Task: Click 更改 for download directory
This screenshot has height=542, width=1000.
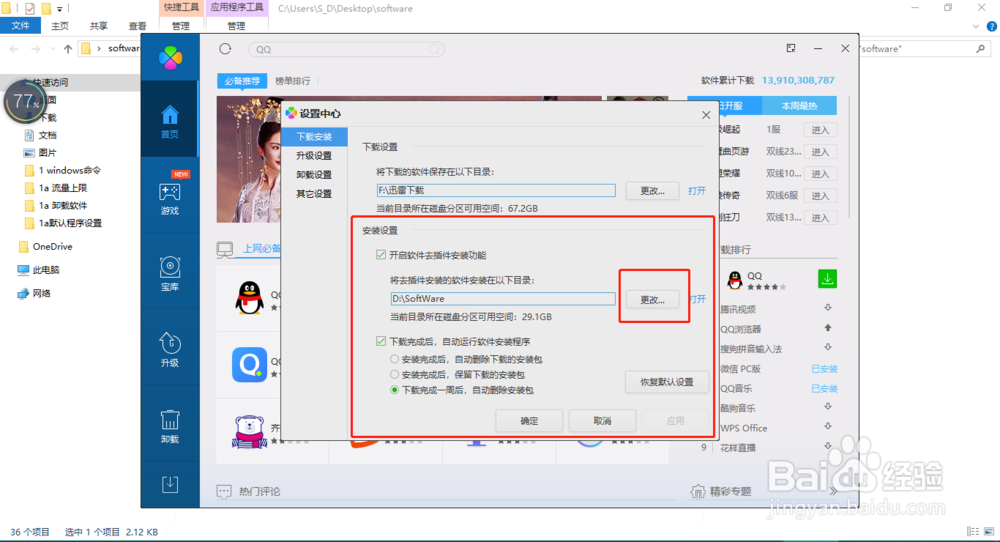Action: [x=652, y=191]
